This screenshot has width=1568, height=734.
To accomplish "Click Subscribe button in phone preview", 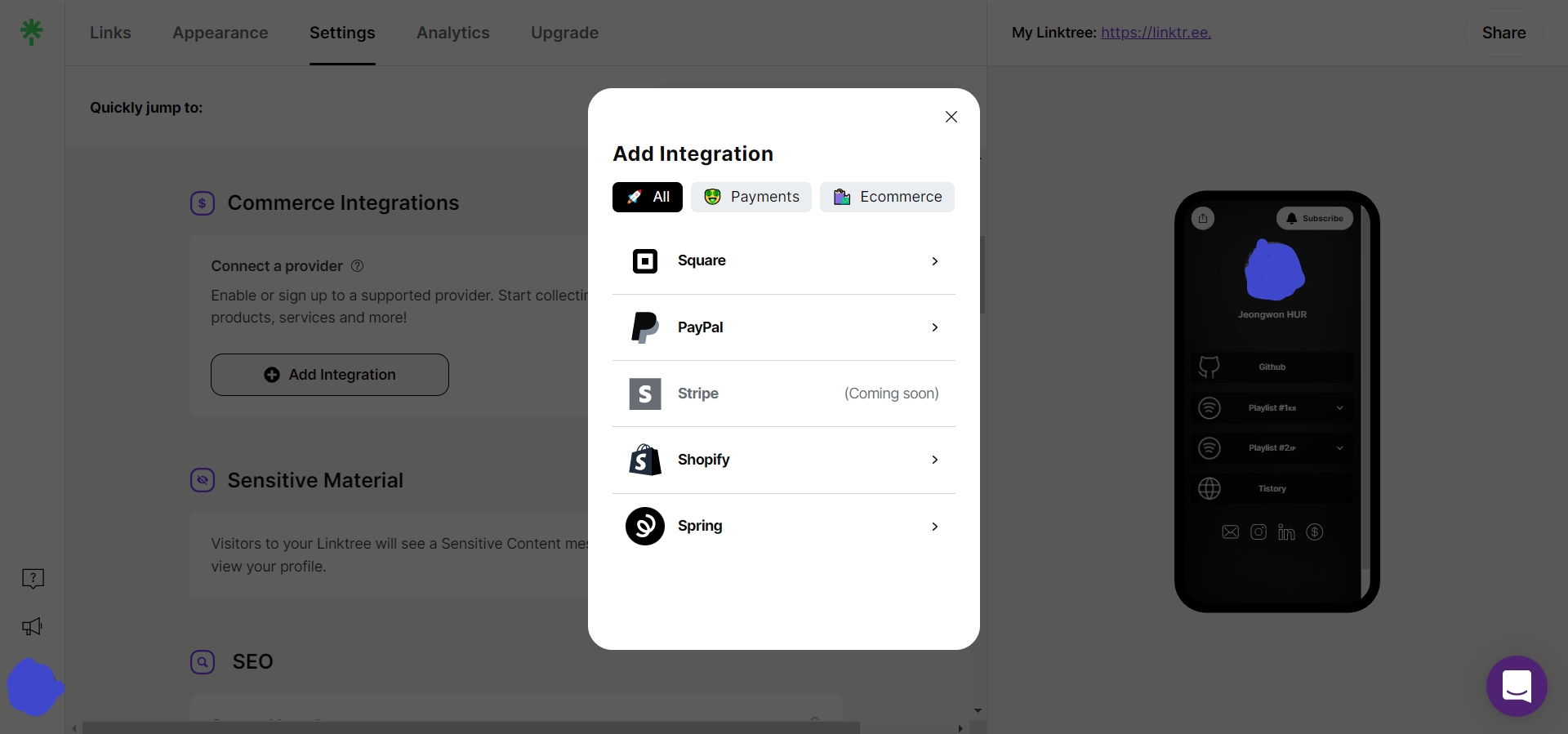I will [1315, 218].
